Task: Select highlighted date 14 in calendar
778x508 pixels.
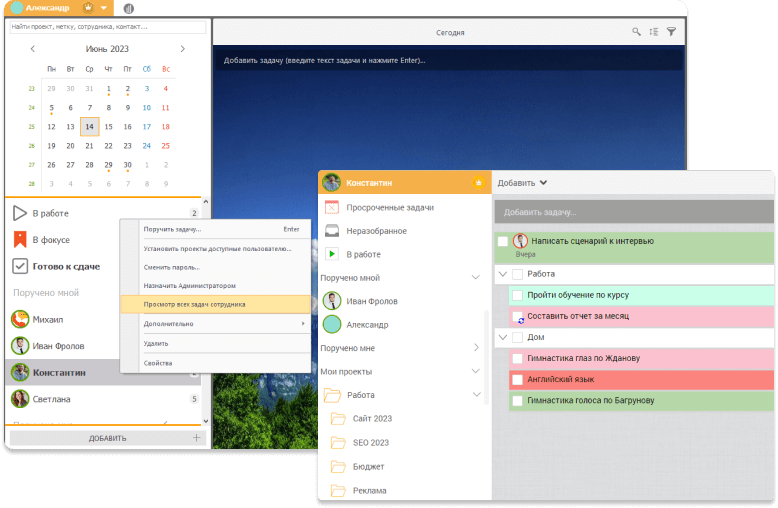Action: (x=89, y=127)
